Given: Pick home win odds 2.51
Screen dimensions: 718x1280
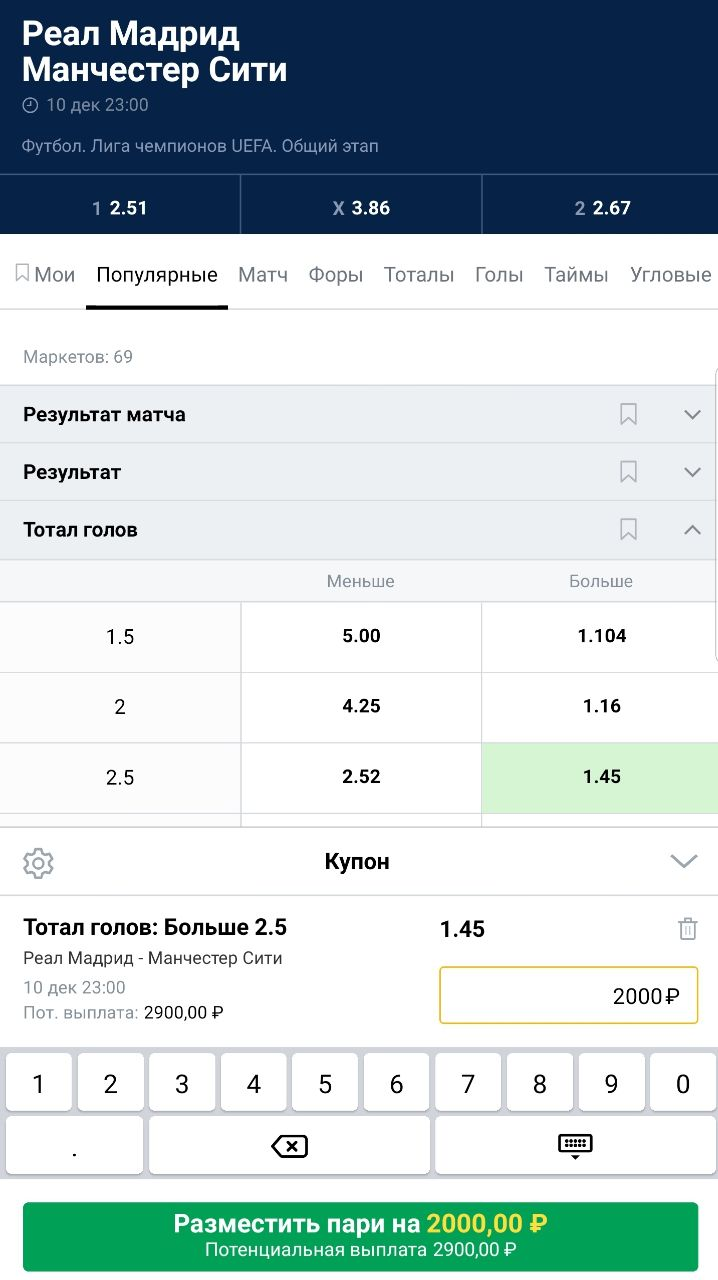Looking at the screenshot, I should [120, 208].
